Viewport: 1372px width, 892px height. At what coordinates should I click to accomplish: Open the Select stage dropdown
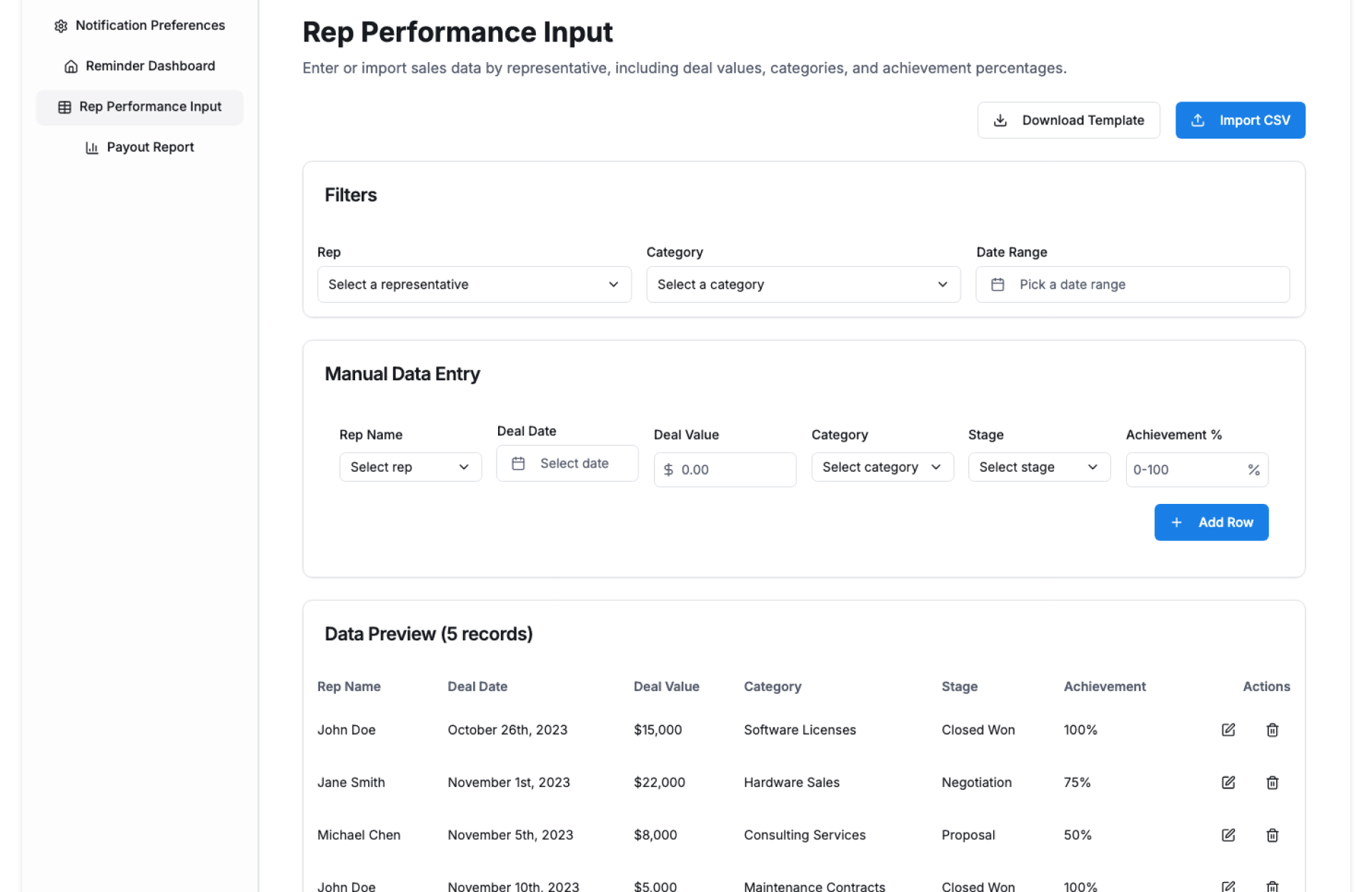pyautogui.click(x=1038, y=467)
